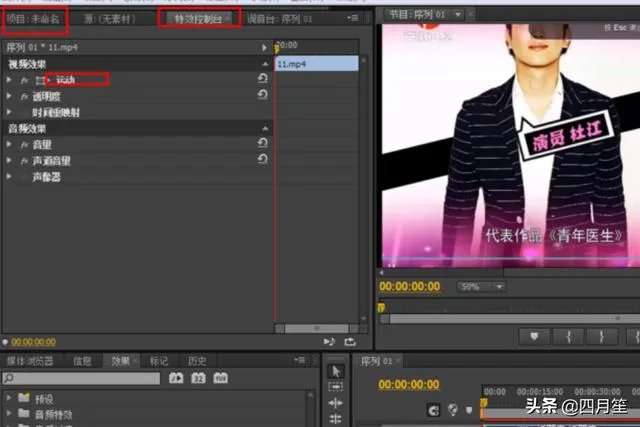Reset the 音量 audio effect
640x427 pixels.
[262, 142]
